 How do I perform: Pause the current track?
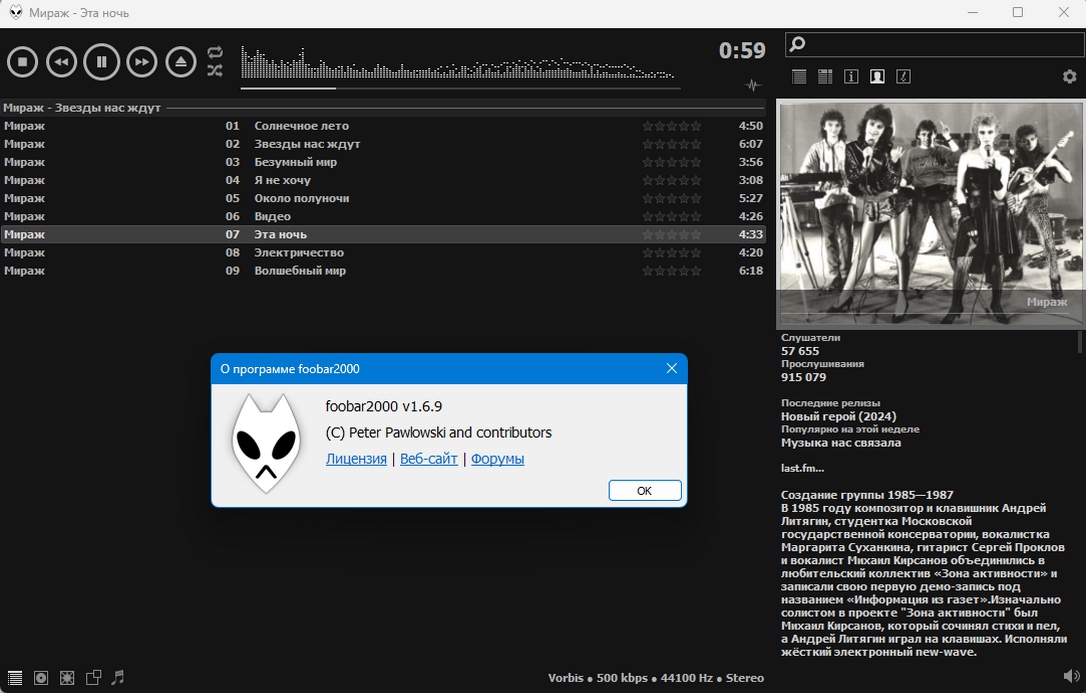(x=101, y=62)
